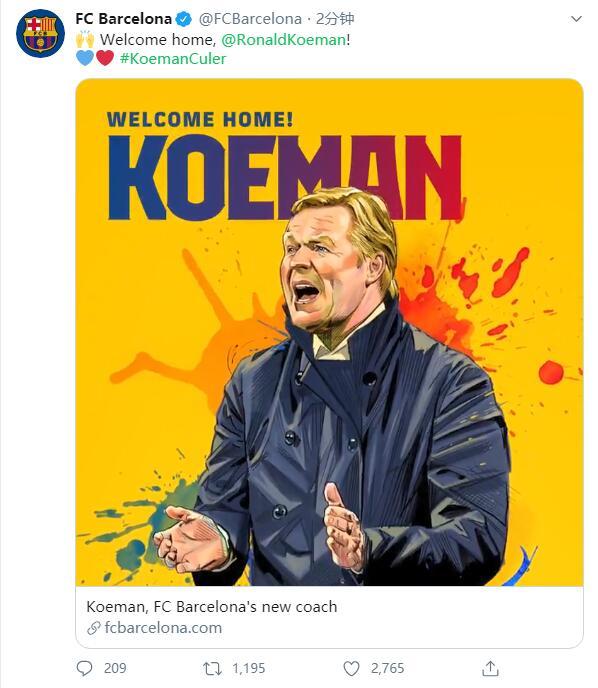Viewport: 598px width, 688px height.
Task: Open the Koeman welcome home illustration
Action: (x=329, y=332)
